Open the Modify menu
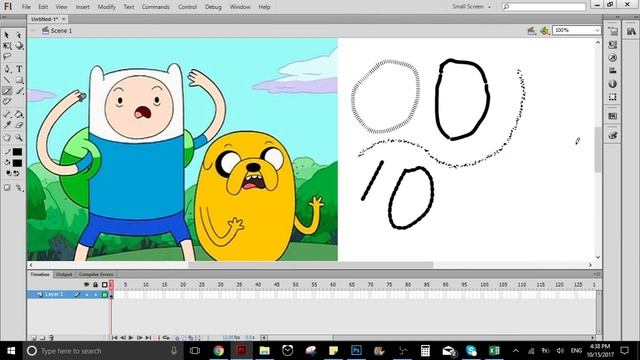Viewport: 640px width, 360px height. point(107,7)
